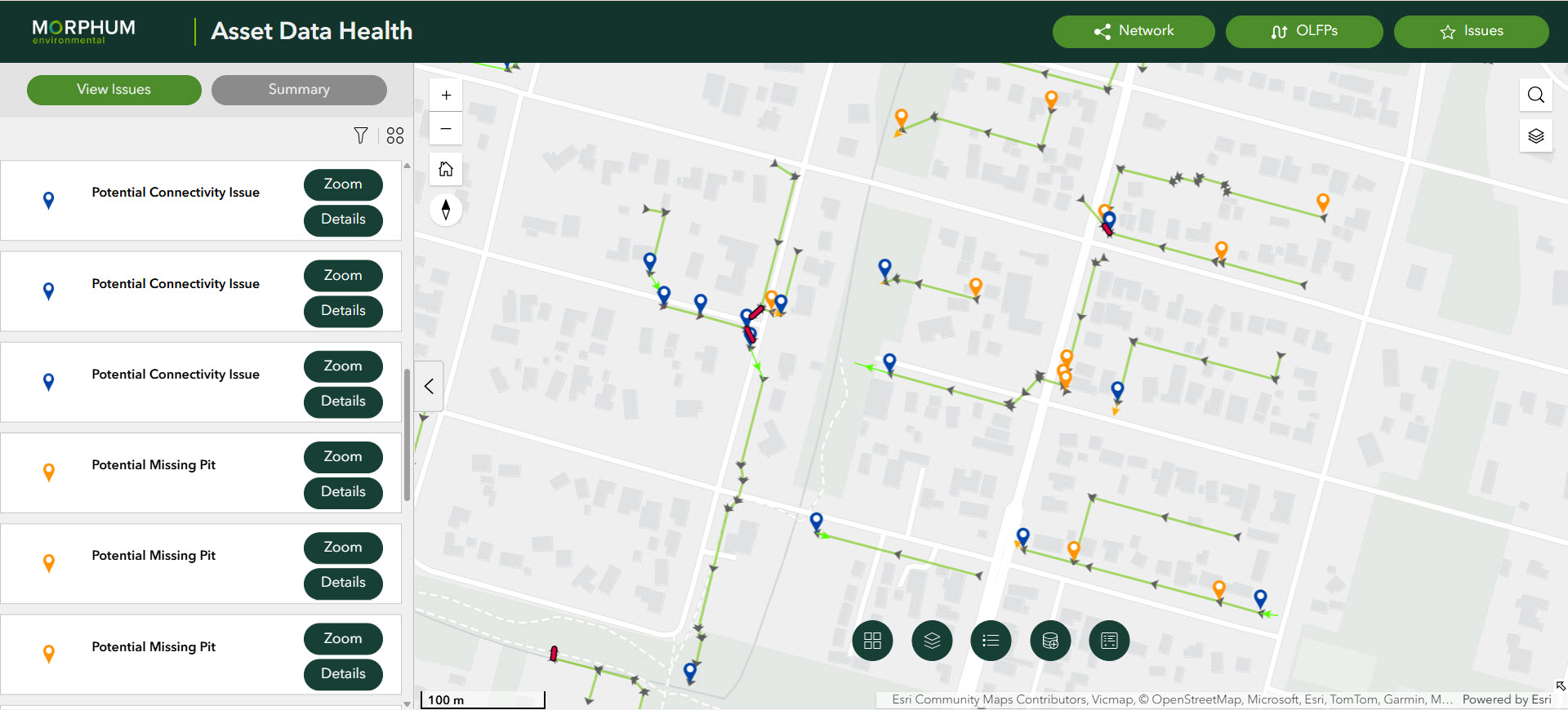The image size is (1568, 710).
Task: Click the Powered by Esri link
Action: pyautogui.click(x=1507, y=700)
